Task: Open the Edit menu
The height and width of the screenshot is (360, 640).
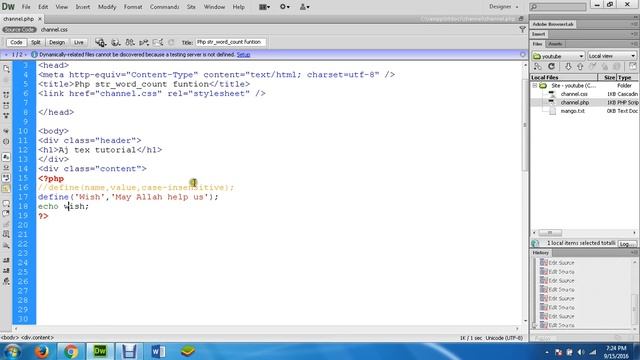Action: pyautogui.click(x=43, y=7)
